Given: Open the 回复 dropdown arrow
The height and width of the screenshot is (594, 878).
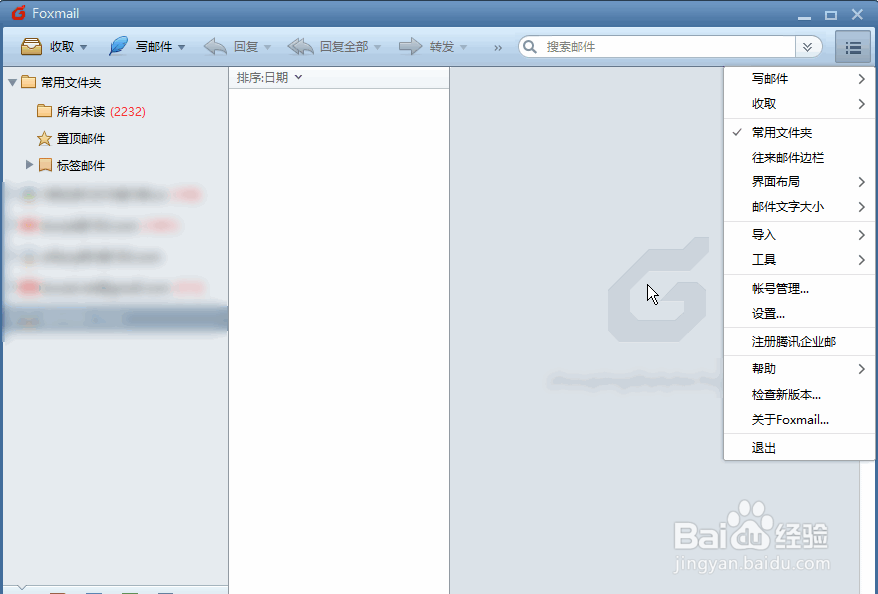Looking at the screenshot, I should coord(267,48).
